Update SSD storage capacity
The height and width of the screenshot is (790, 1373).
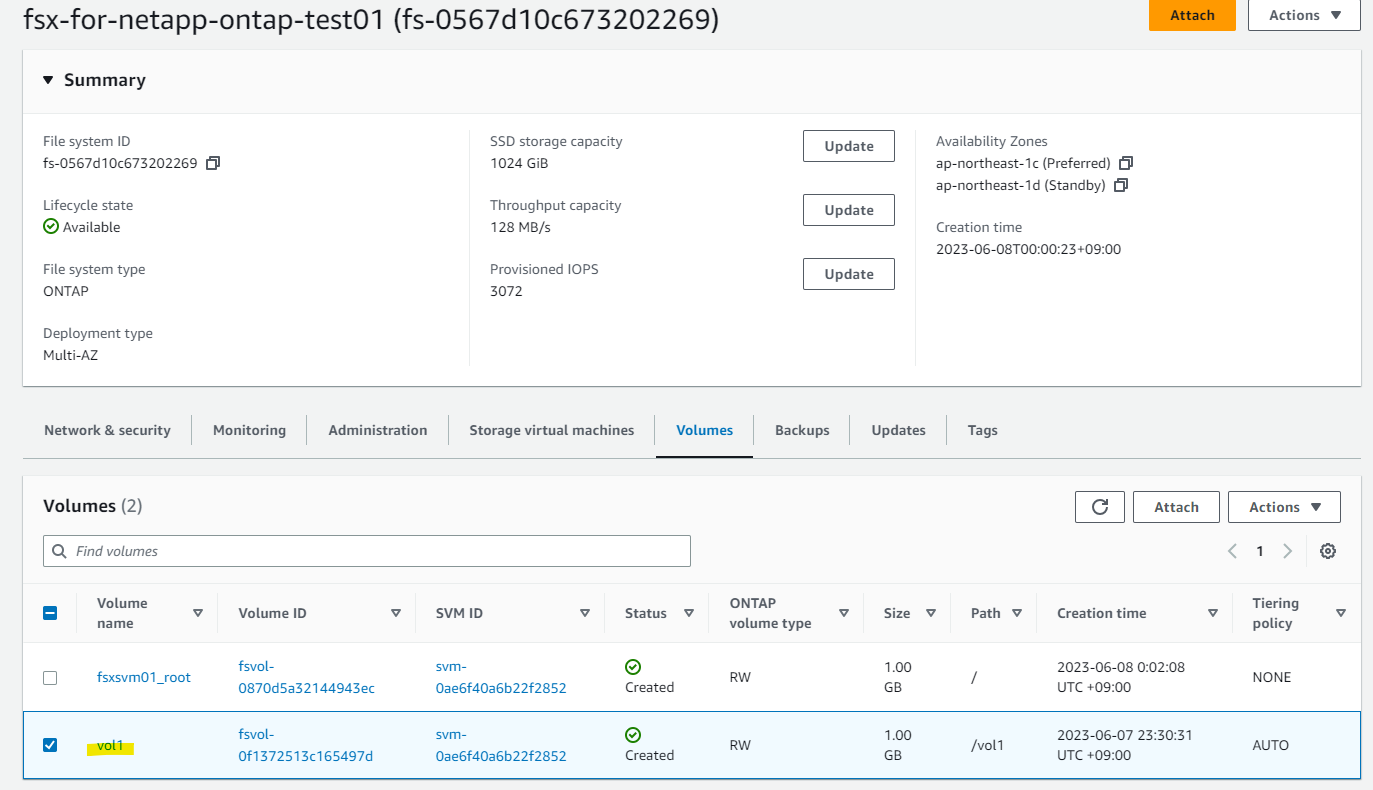click(x=849, y=146)
